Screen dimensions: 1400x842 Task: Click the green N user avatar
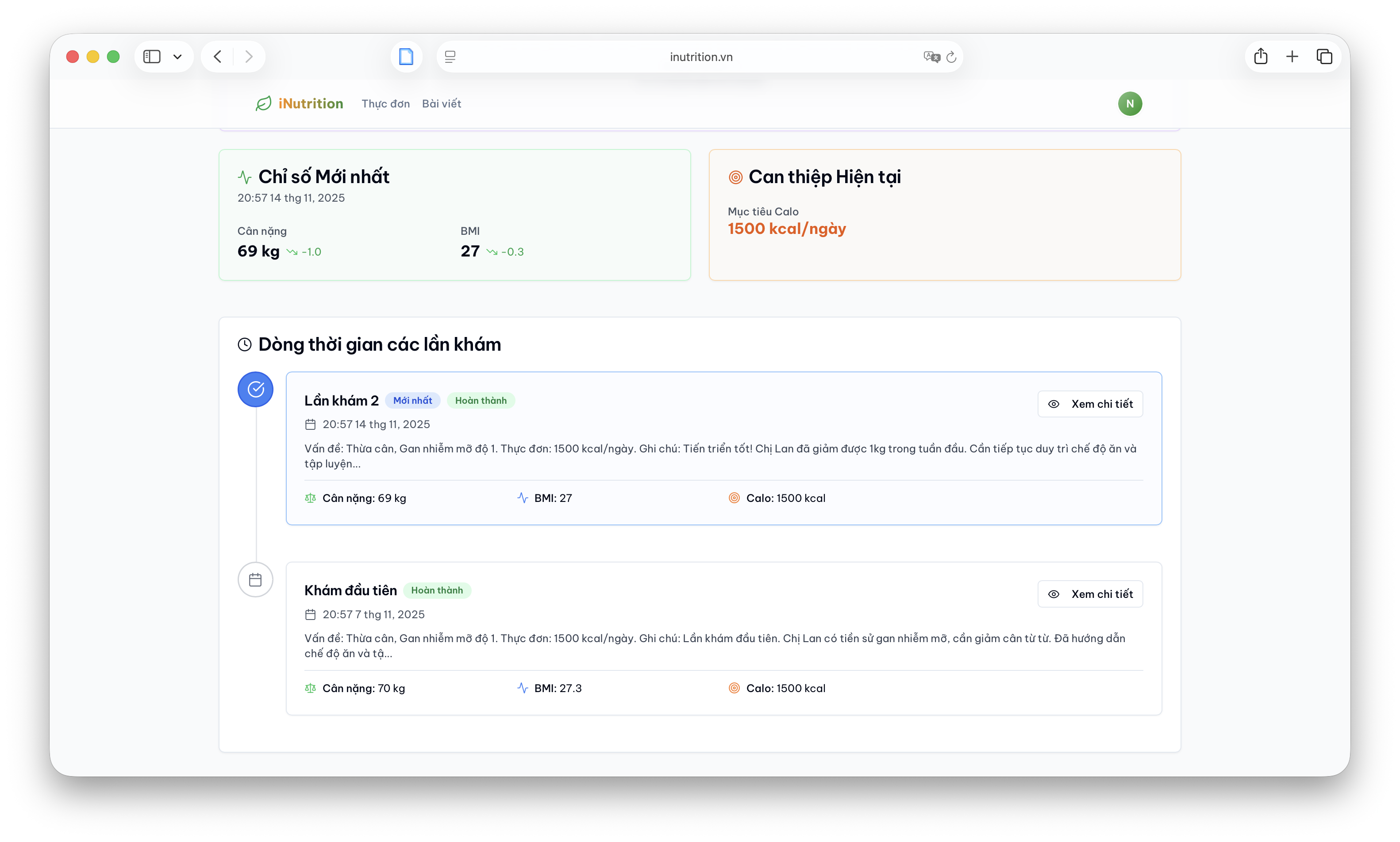pos(1130,103)
